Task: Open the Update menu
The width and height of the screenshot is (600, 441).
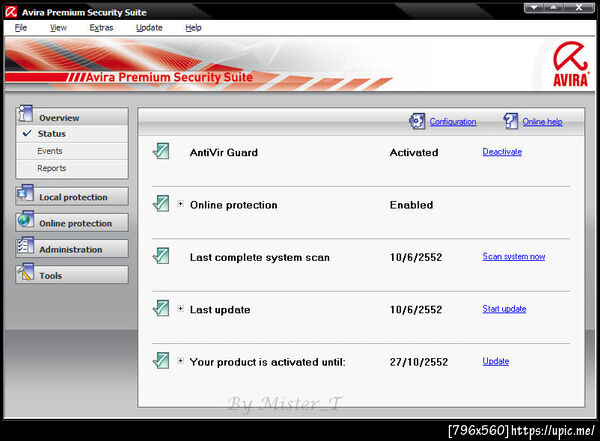Action: click(x=149, y=28)
